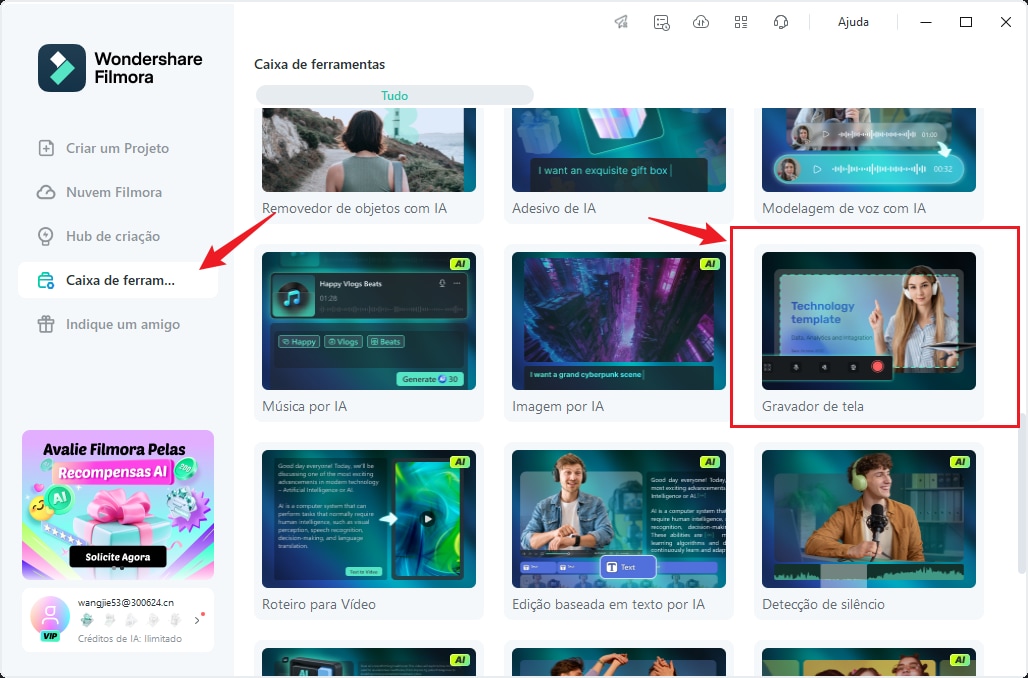Screen dimensions: 1028x678
Task: Select Caixa de ferramentas sidebar item
Action: [x=118, y=280]
